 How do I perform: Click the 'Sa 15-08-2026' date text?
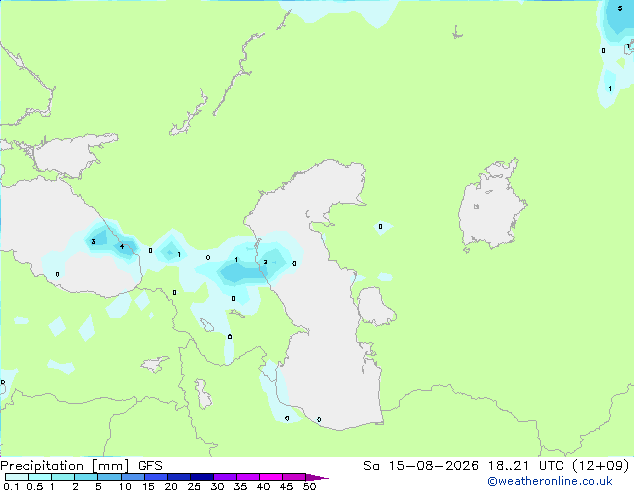[x=421, y=466]
